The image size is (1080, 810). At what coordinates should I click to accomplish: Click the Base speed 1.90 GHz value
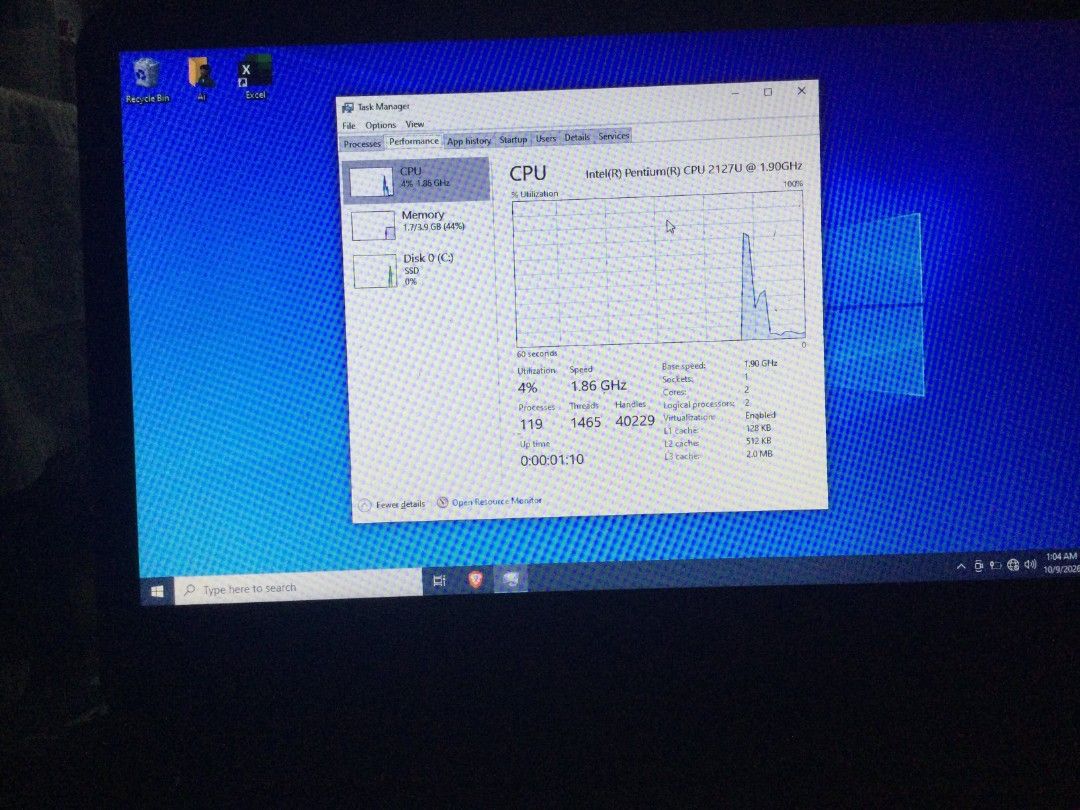coord(760,363)
